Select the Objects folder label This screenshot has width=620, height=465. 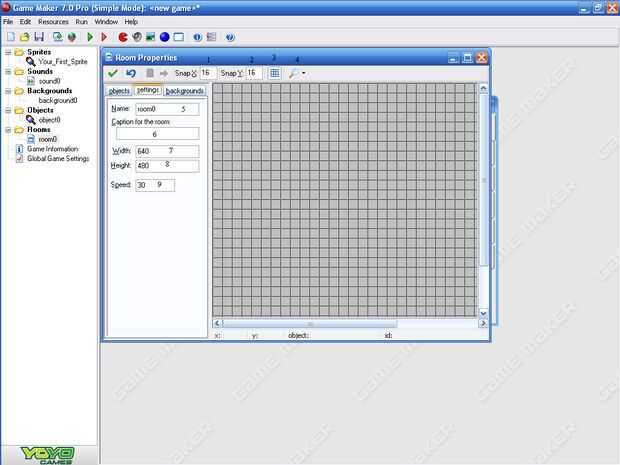(40, 110)
